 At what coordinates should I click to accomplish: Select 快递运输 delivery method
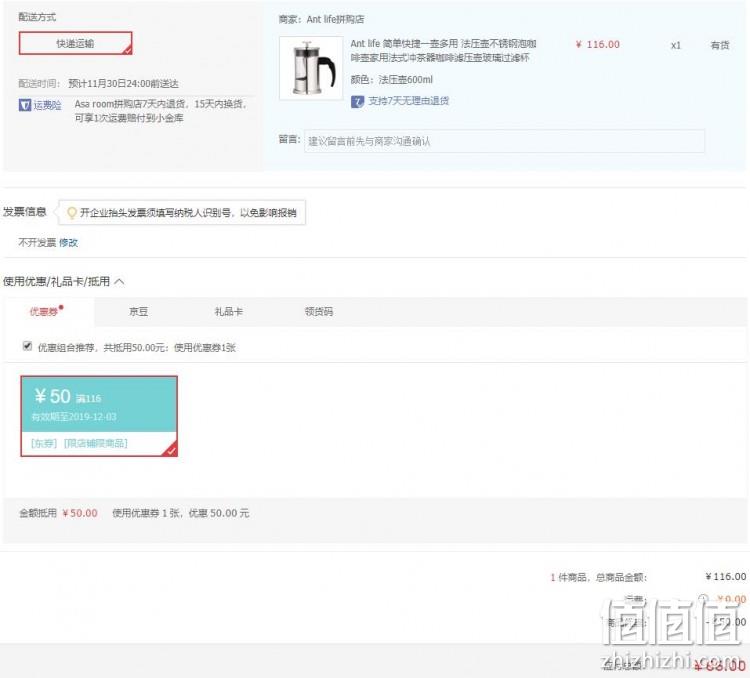coord(75,44)
